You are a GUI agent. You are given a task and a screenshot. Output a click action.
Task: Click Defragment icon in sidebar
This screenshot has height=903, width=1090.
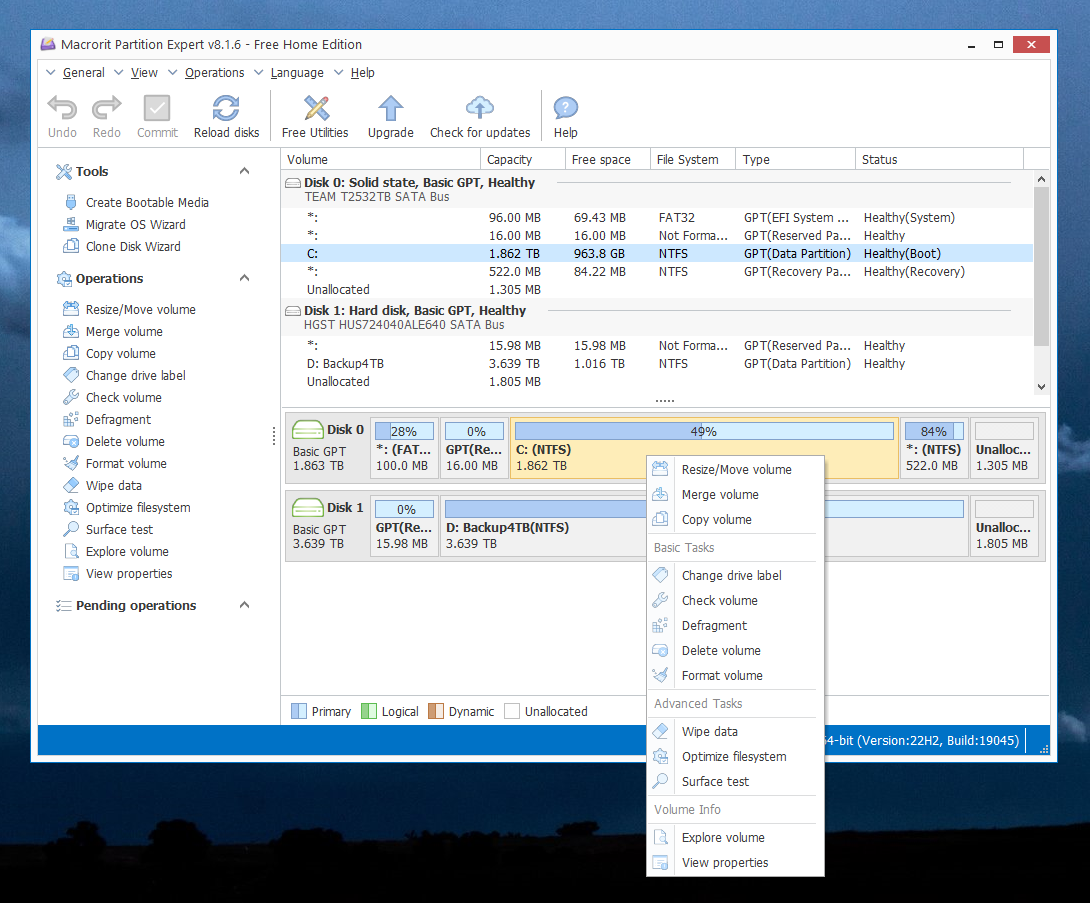point(70,419)
